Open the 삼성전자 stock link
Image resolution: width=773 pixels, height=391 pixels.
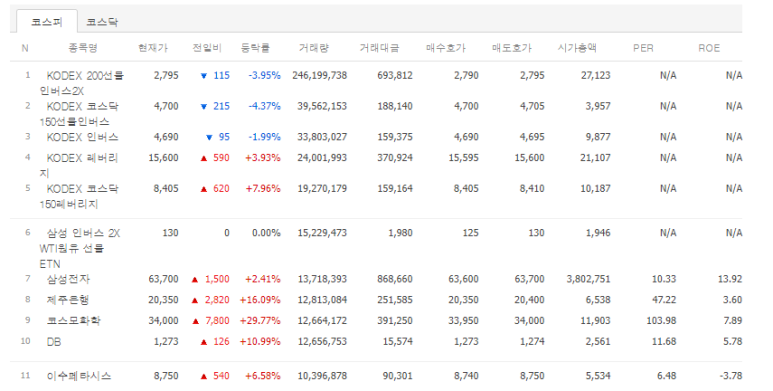tap(68, 279)
